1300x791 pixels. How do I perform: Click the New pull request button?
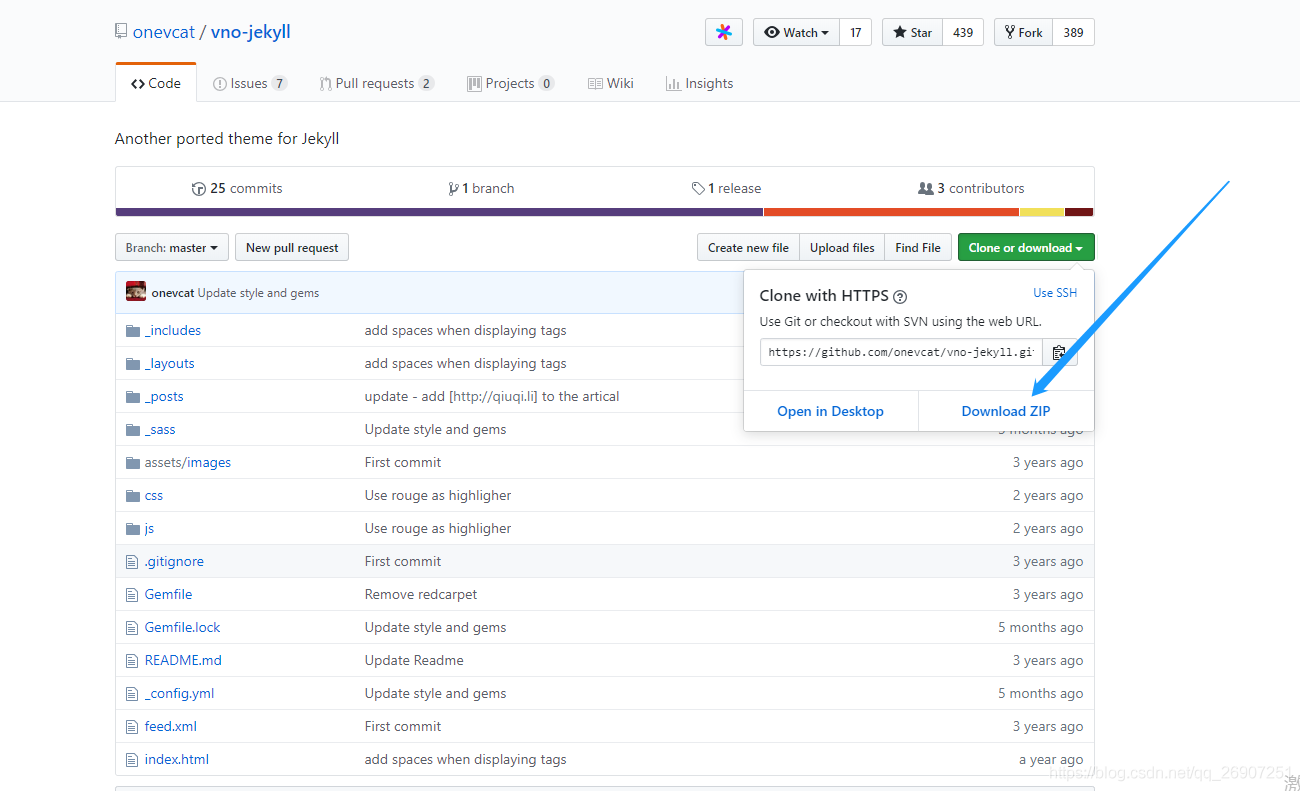pos(292,247)
